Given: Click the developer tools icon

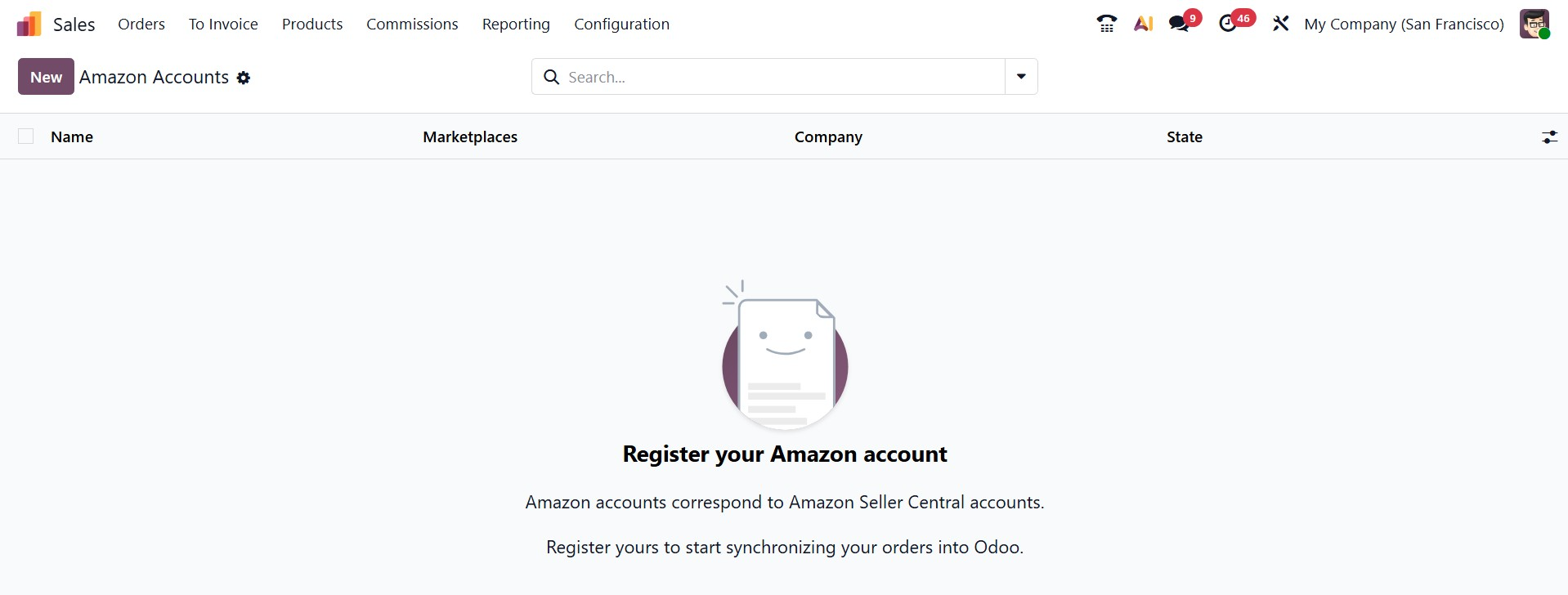Looking at the screenshot, I should pyautogui.click(x=1280, y=24).
